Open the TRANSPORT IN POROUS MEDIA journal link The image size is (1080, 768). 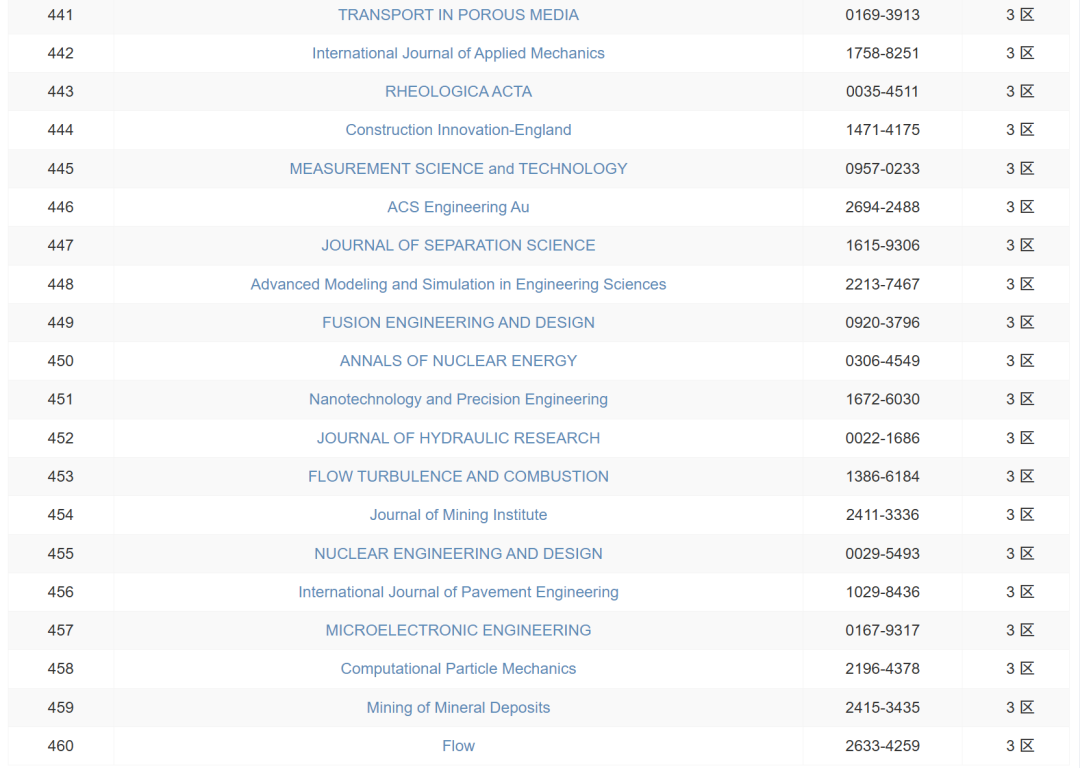(x=458, y=14)
